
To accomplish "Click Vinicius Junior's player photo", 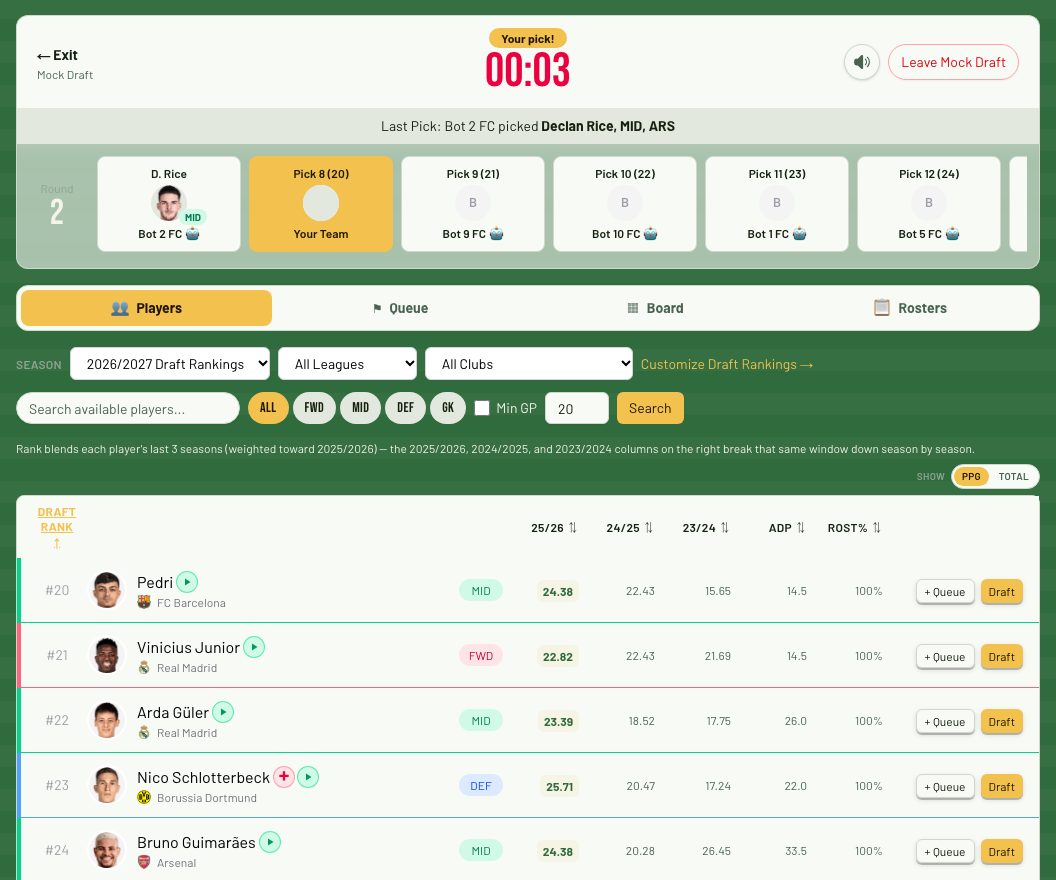I will [106, 656].
